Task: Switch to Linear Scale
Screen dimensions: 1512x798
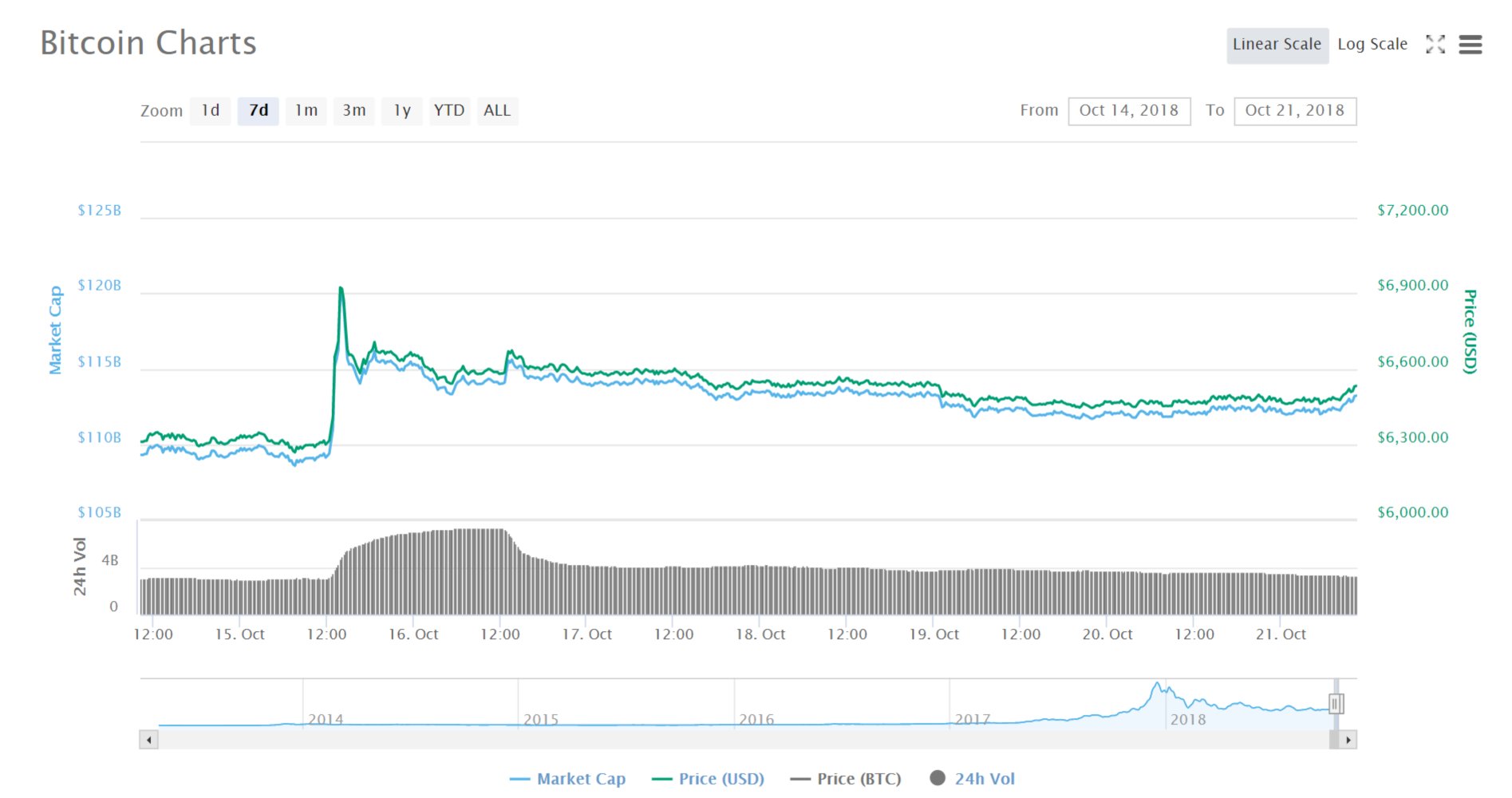Action: click(x=1277, y=45)
